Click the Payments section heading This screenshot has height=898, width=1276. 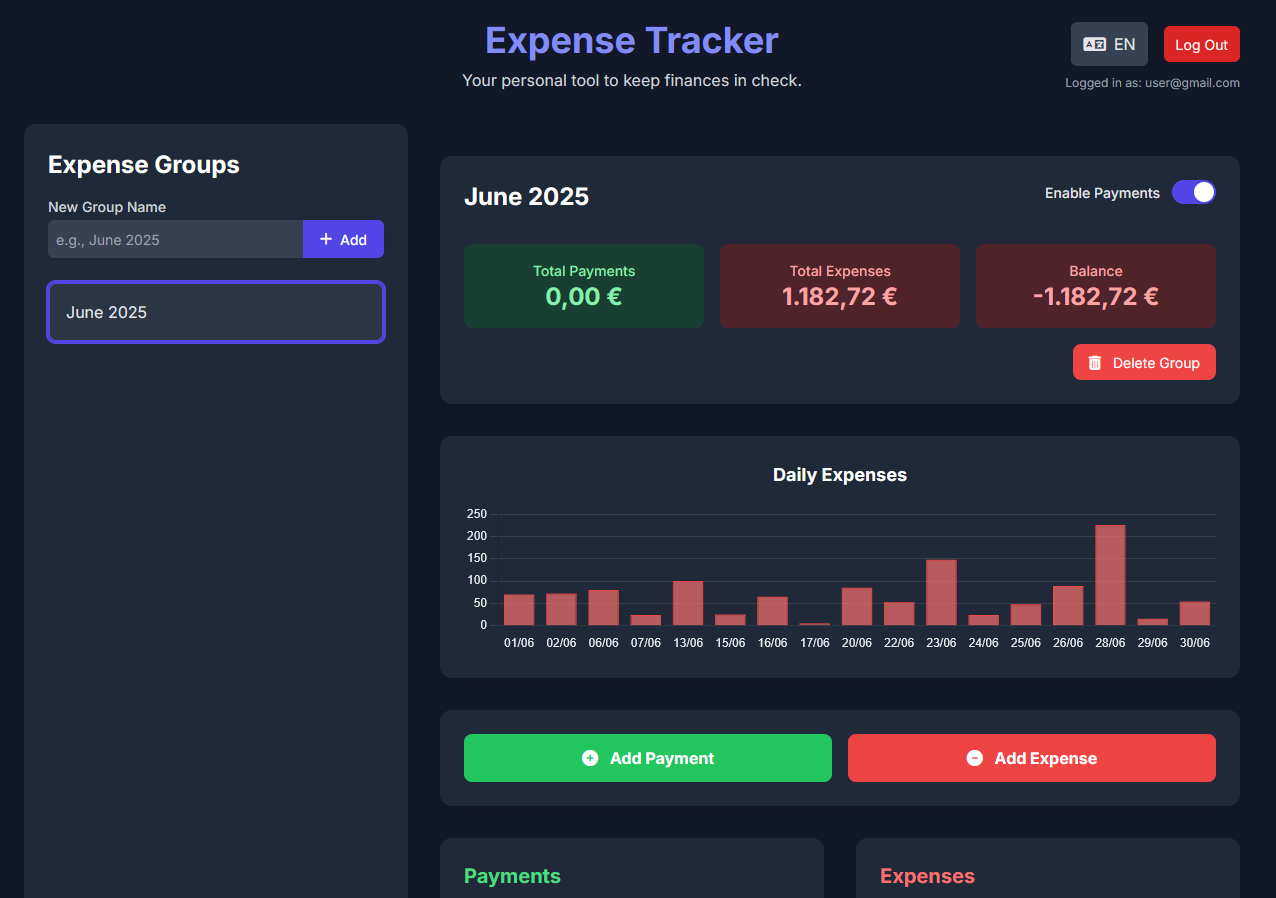click(x=512, y=876)
